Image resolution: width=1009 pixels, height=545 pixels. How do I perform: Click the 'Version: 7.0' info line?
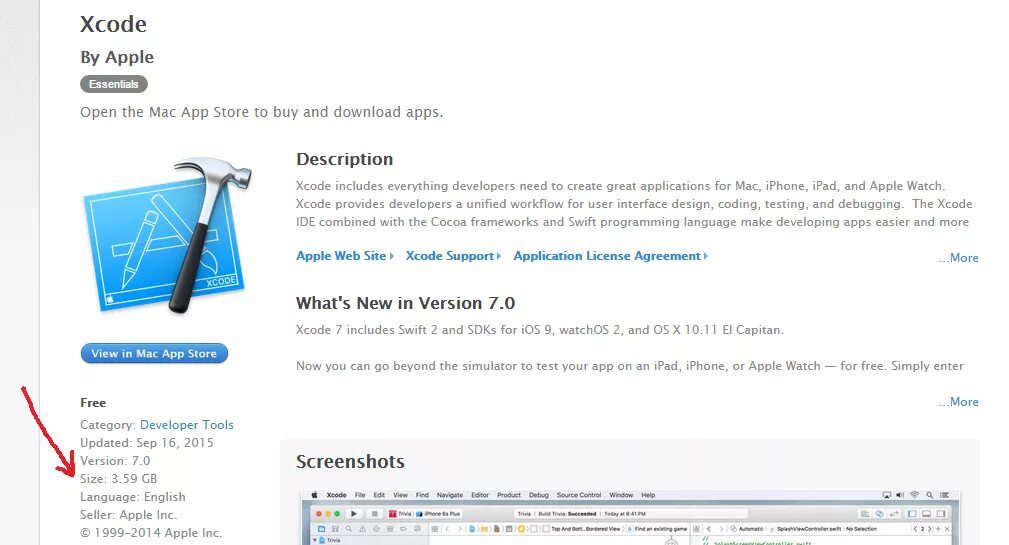click(115, 461)
